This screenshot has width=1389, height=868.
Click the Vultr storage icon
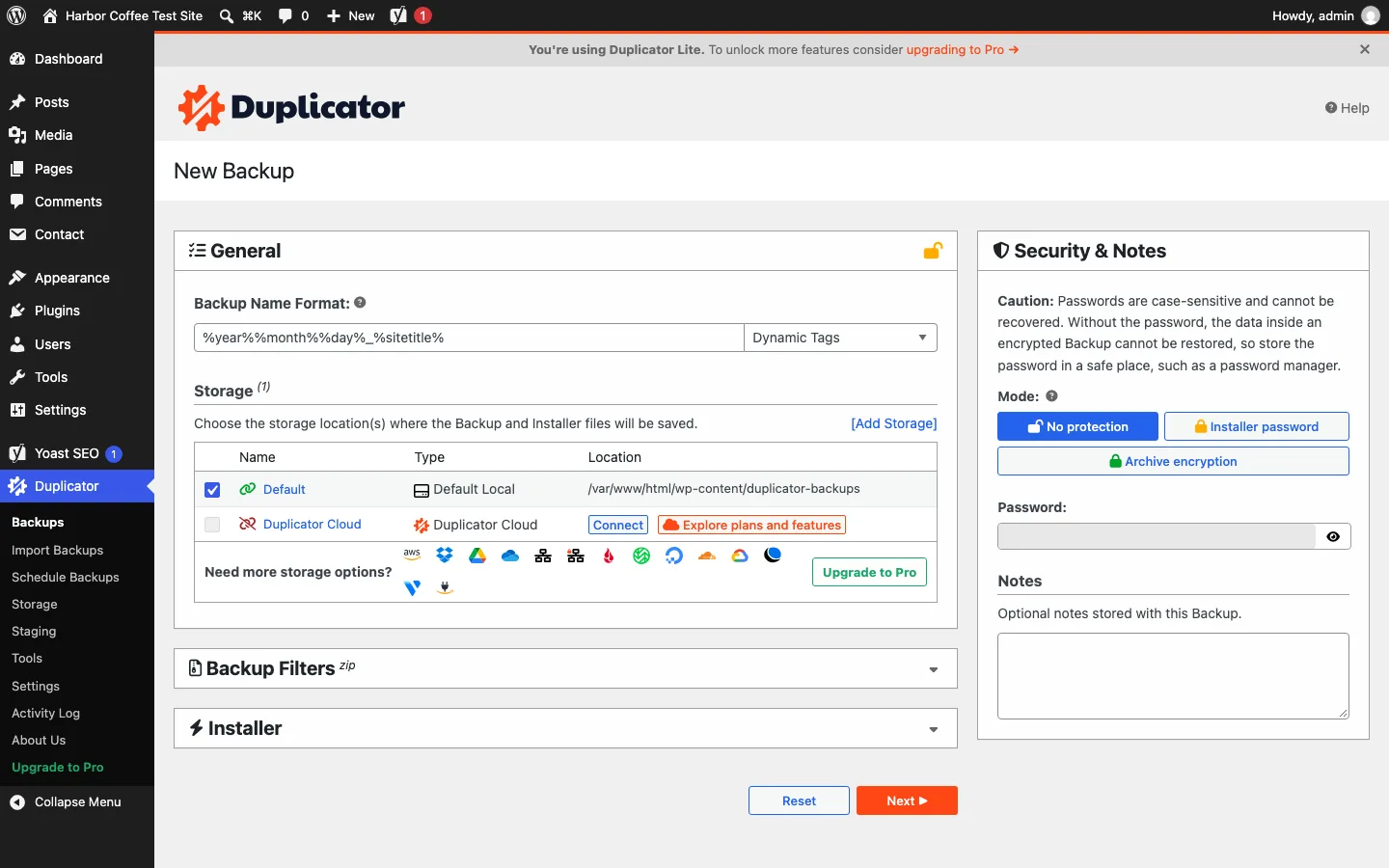tap(412, 587)
